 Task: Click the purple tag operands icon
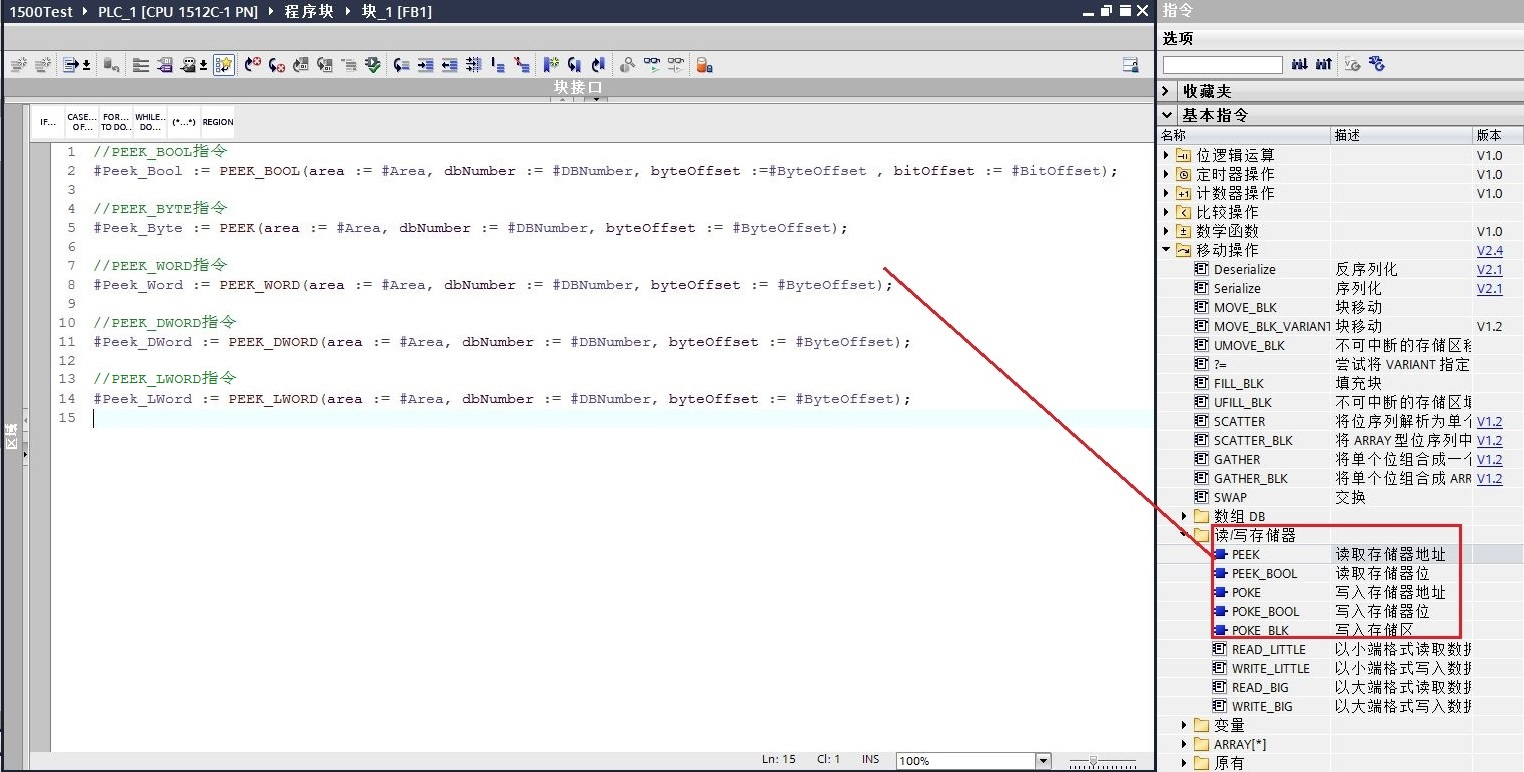(x=166, y=65)
